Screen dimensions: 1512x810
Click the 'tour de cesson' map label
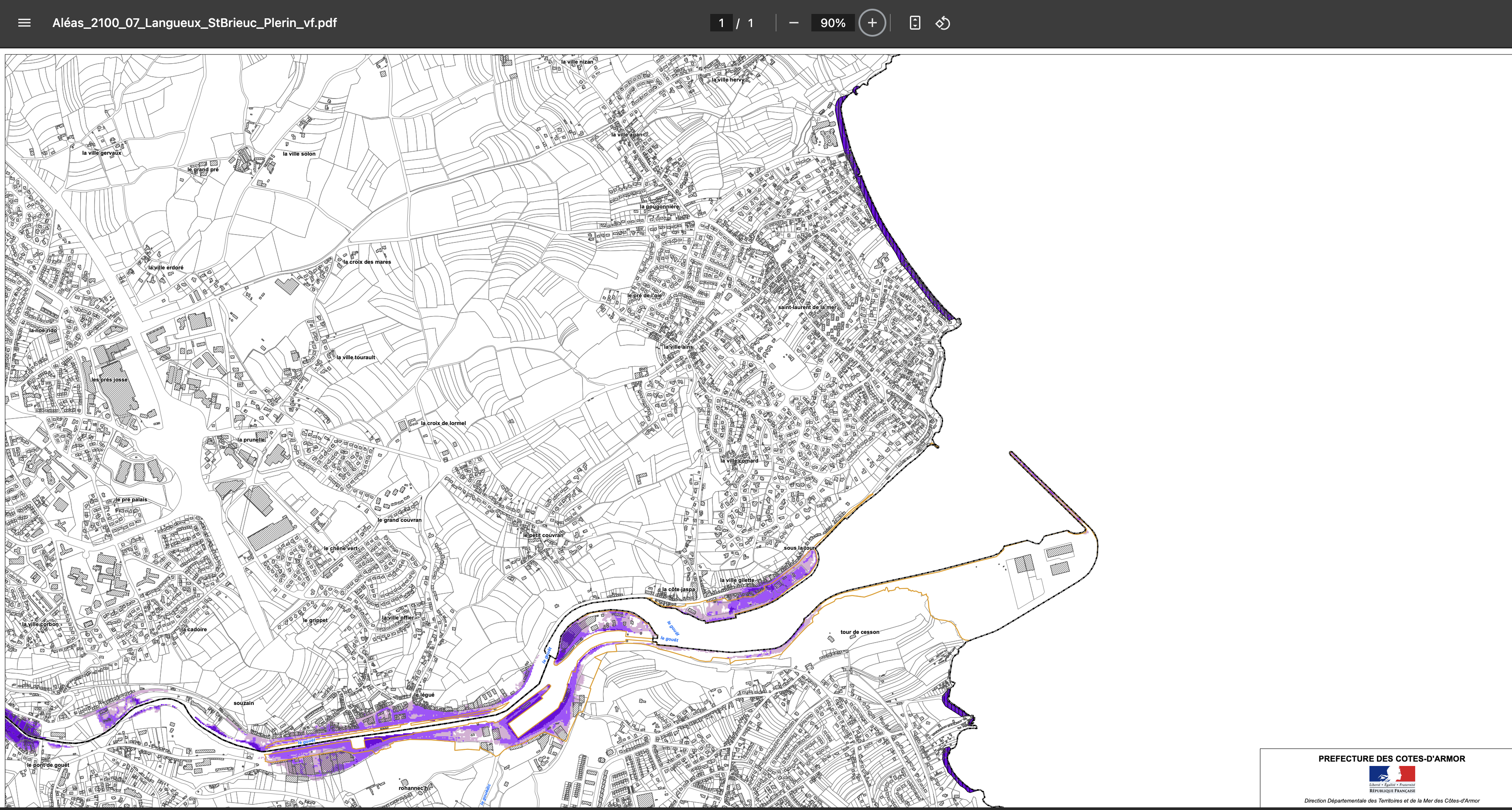[x=859, y=632]
